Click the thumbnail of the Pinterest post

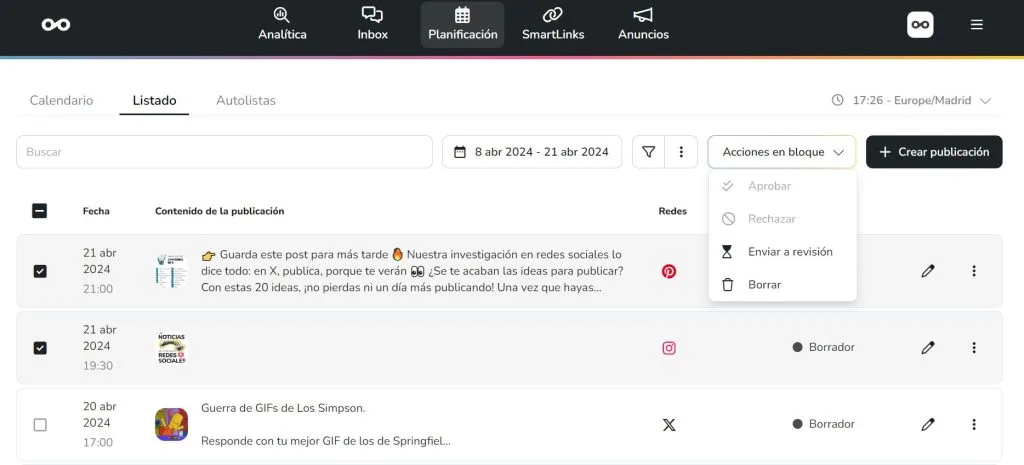pos(171,271)
